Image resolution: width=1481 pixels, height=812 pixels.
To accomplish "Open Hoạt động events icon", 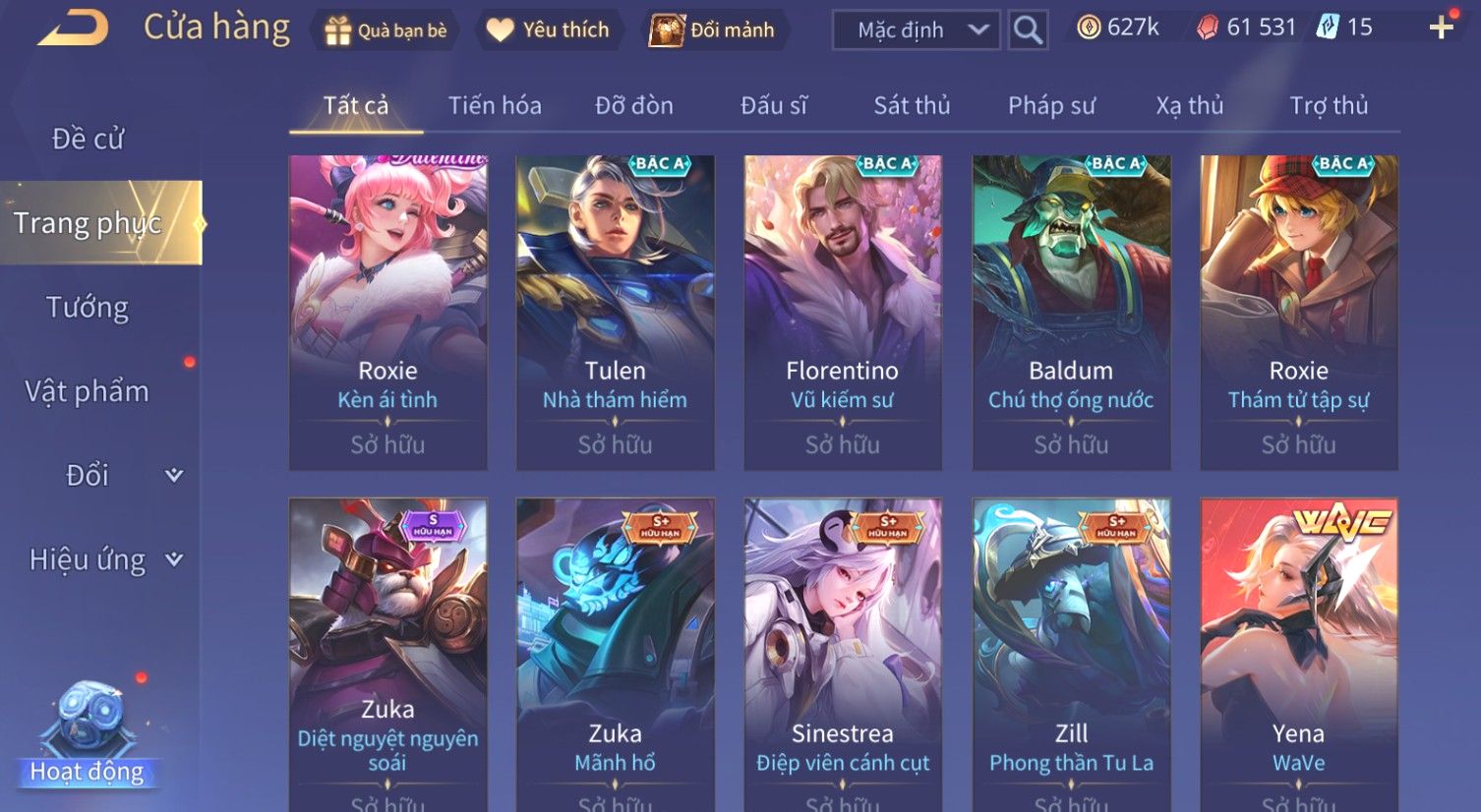I will [x=88, y=735].
